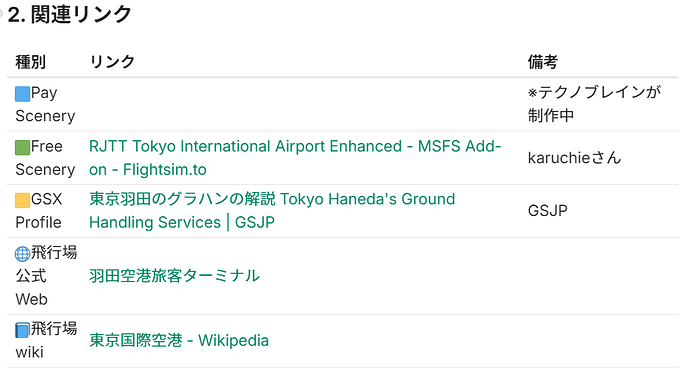Click the blue book icon beside 飛行場 wiki
This screenshot has width=690, height=373.
pos(22,330)
